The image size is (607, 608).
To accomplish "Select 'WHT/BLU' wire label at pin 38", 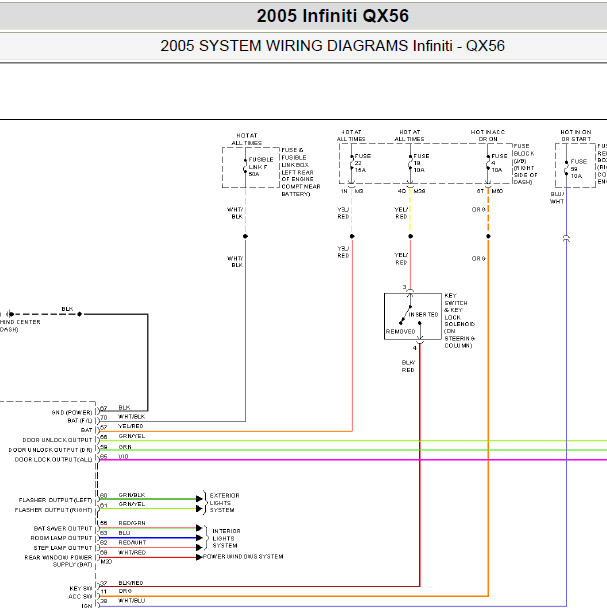I will click(131, 600).
